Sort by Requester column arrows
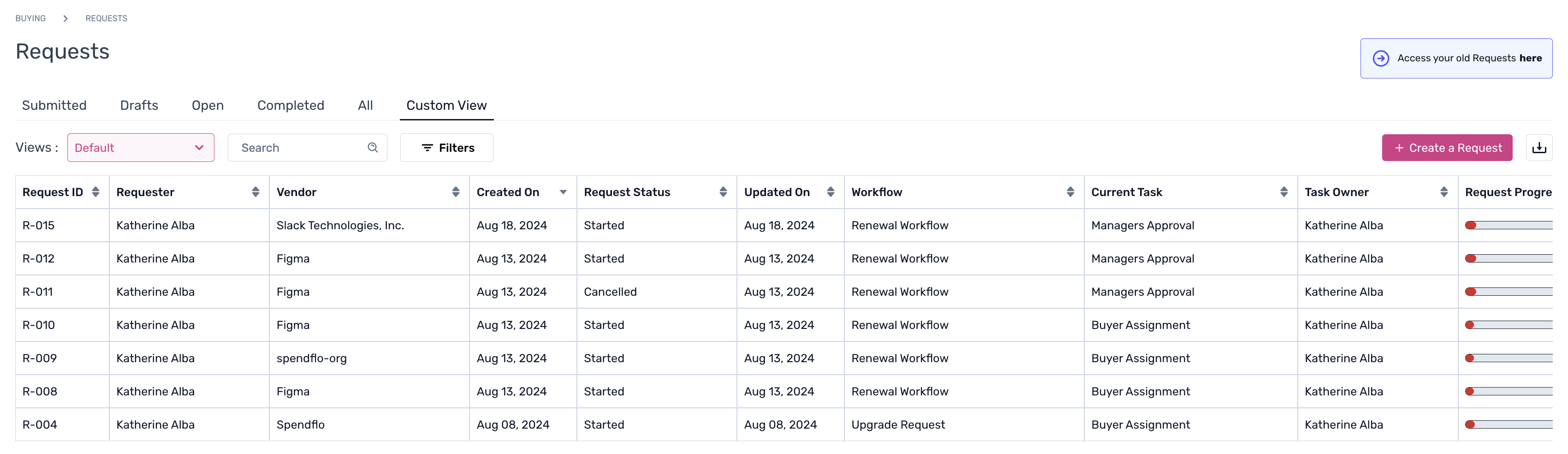This screenshot has width=1568, height=454. (255, 192)
